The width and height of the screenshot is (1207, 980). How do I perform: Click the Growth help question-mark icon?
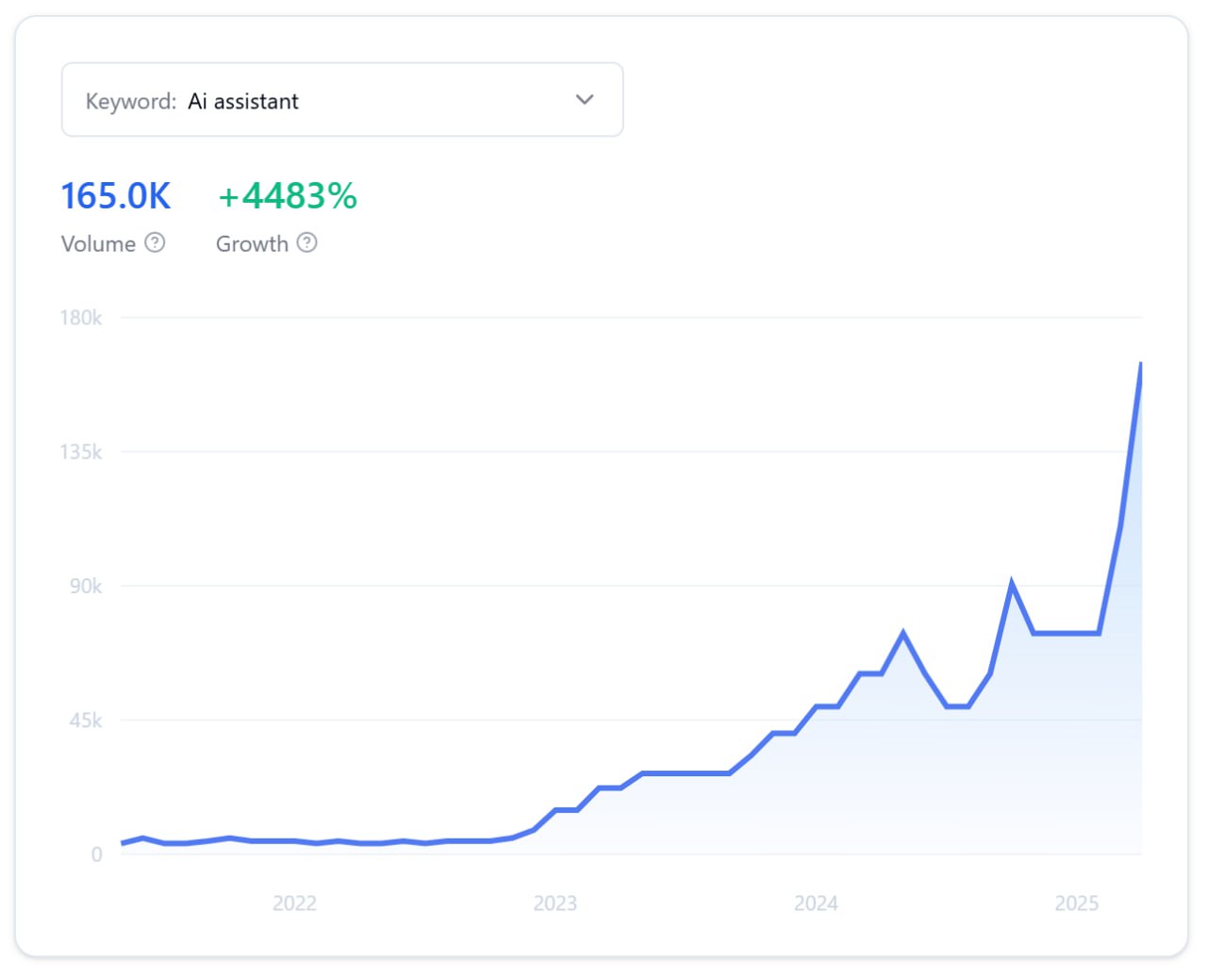click(x=306, y=243)
